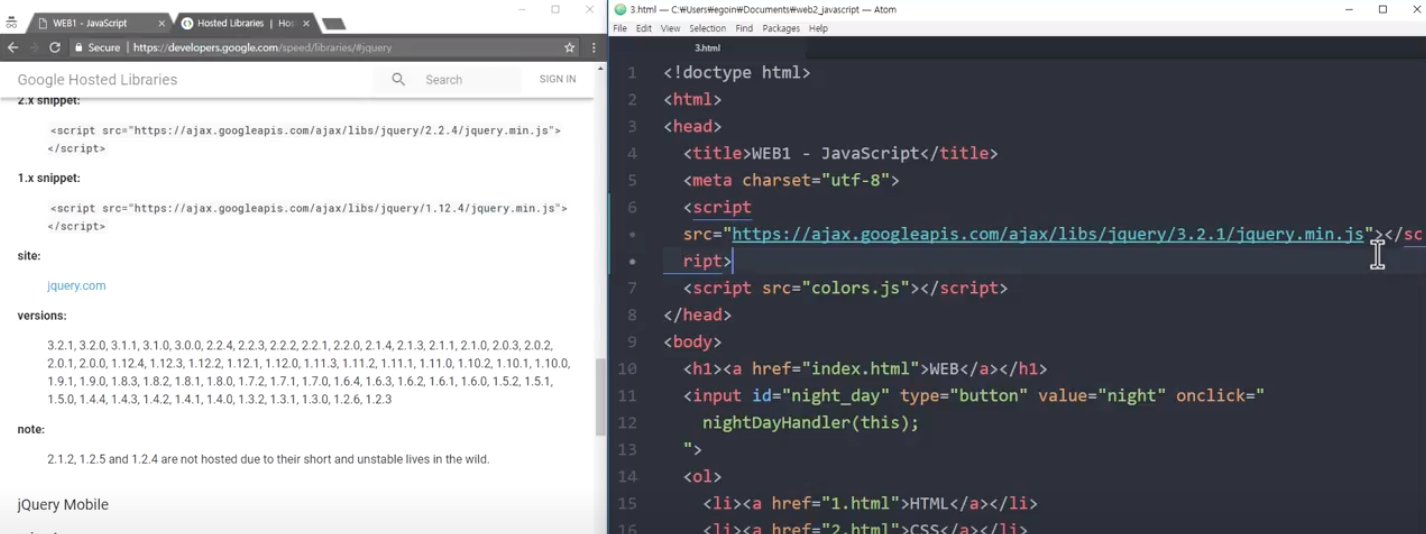Click the SIGN IN button

[x=557, y=79]
